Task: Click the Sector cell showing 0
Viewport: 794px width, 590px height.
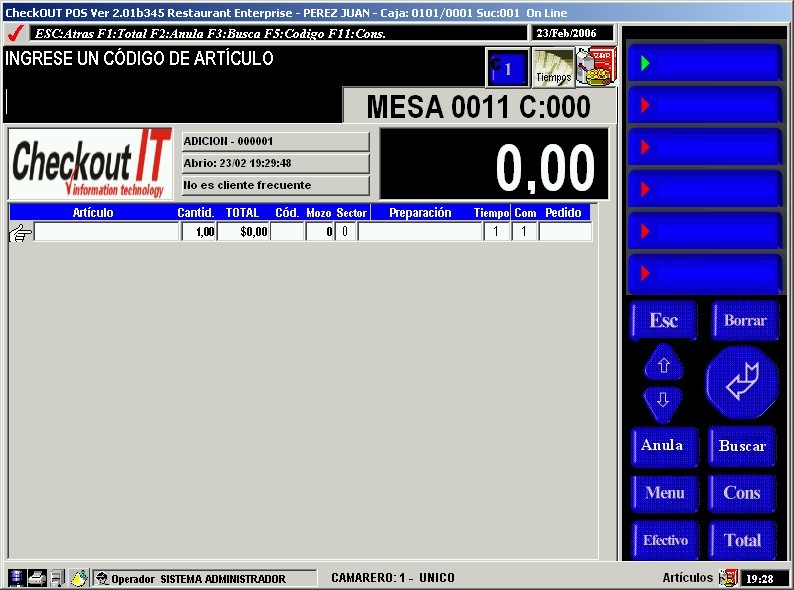Action: 345,232
